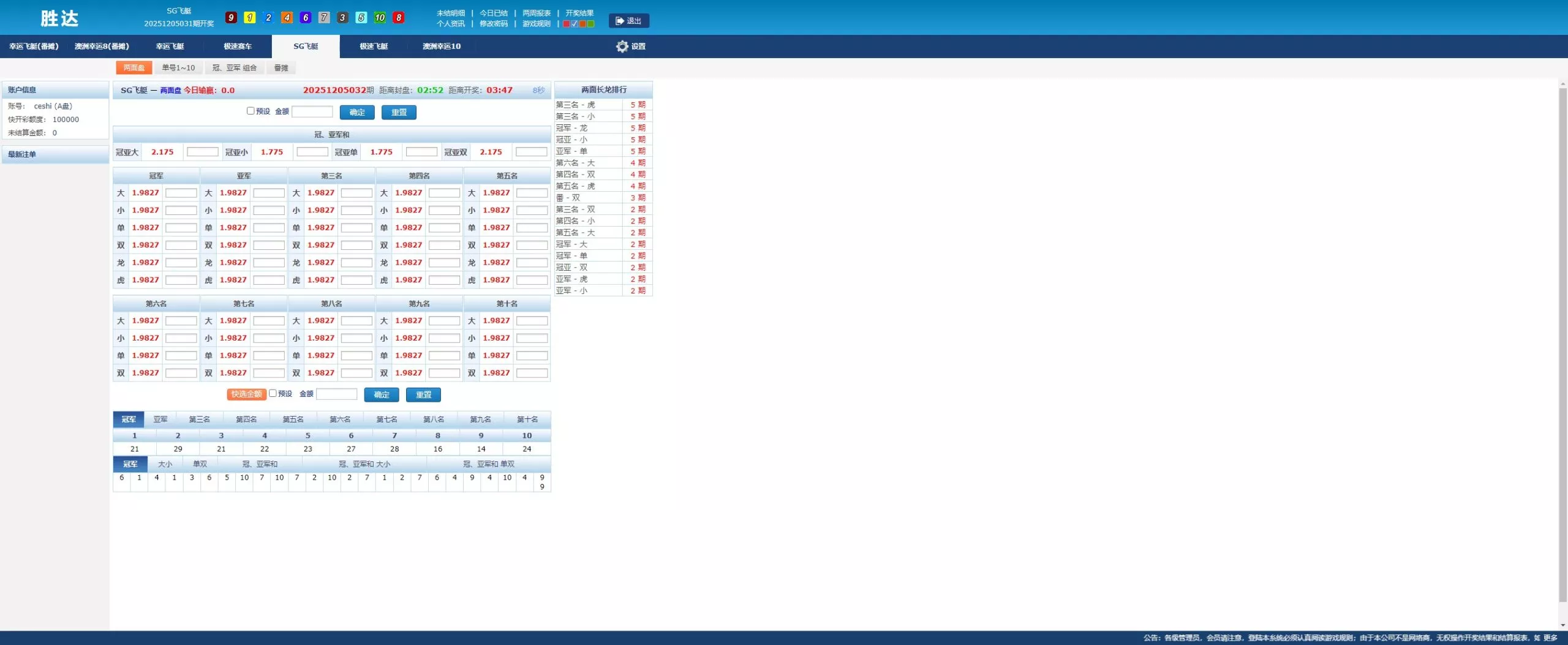Open the 游戏规则 link
The width and height of the screenshot is (1568, 645).
click(536, 24)
